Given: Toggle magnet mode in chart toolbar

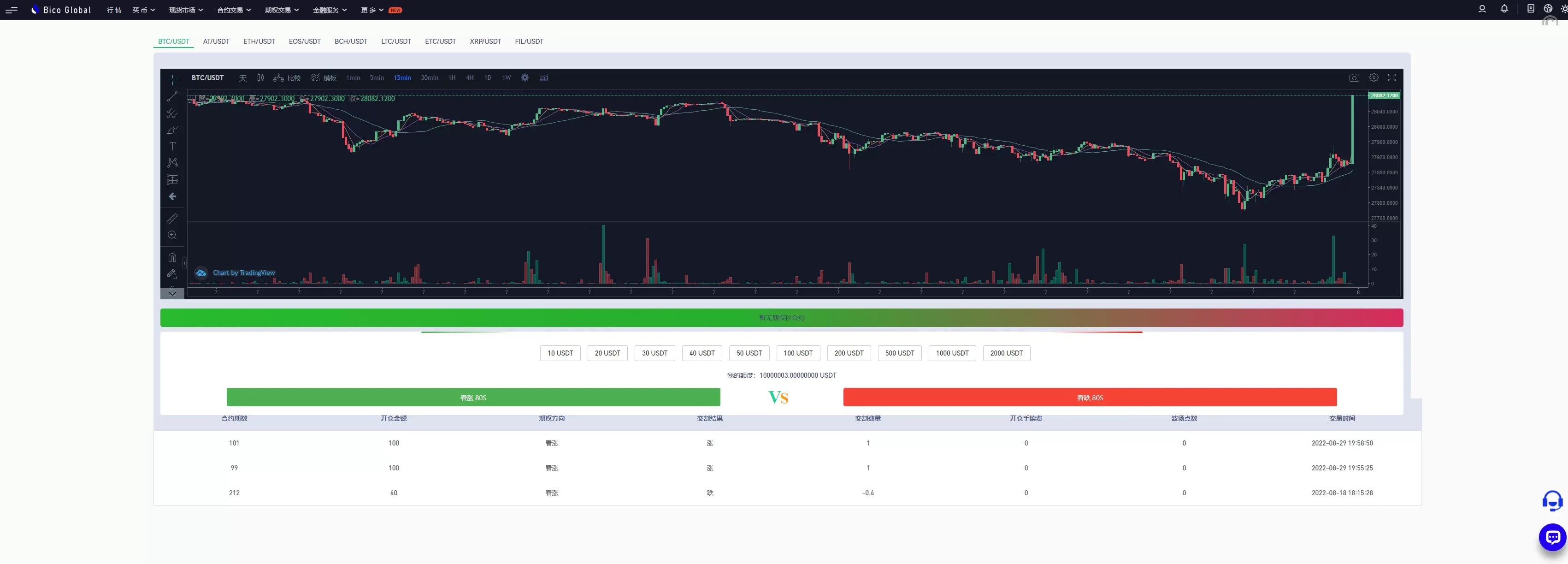Looking at the screenshot, I should [172, 257].
